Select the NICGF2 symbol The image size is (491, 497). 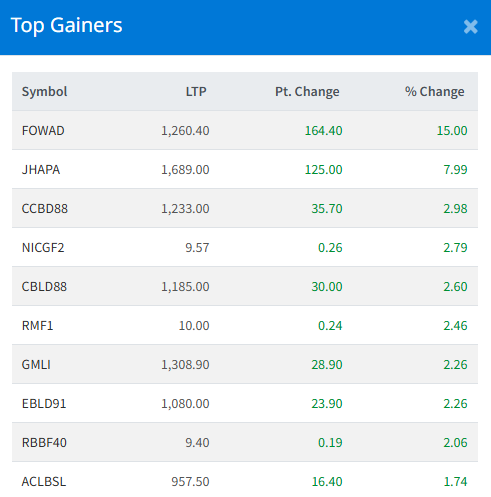pyautogui.click(x=43, y=248)
